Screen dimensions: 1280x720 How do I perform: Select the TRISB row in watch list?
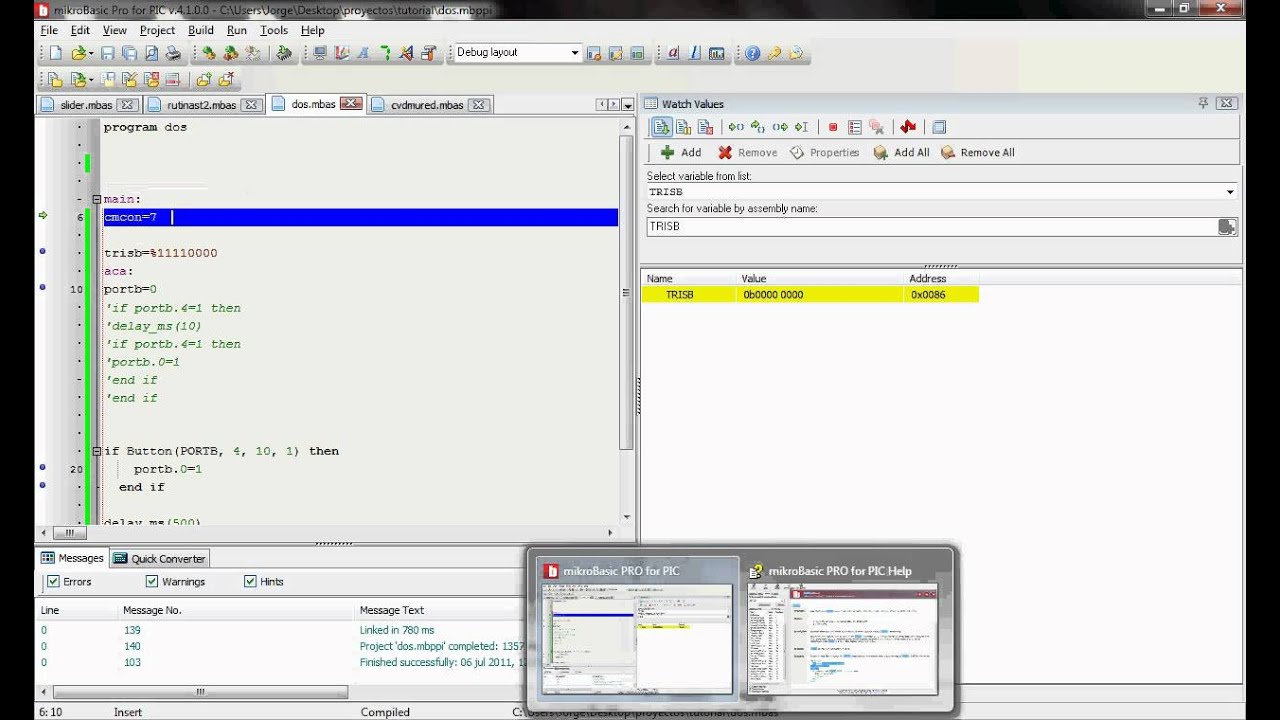[810, 294]
